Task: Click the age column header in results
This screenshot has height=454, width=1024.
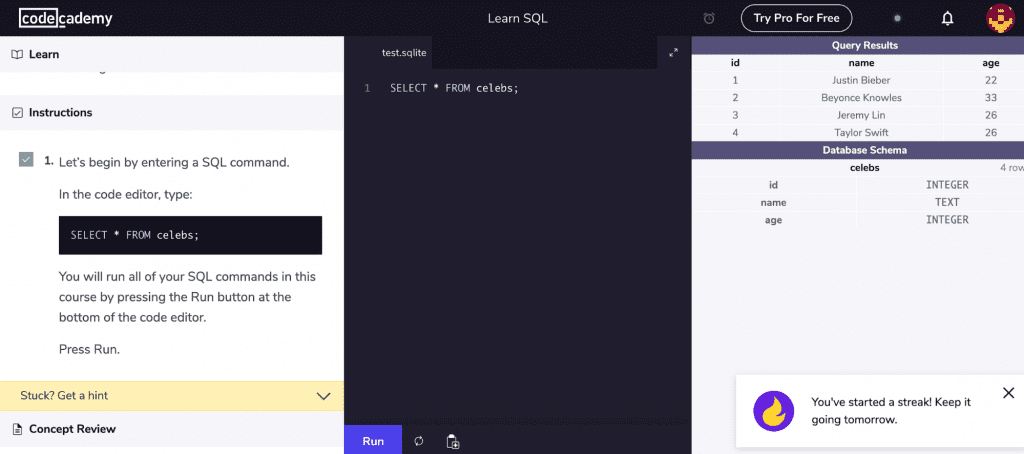Action: click(990, 63)
